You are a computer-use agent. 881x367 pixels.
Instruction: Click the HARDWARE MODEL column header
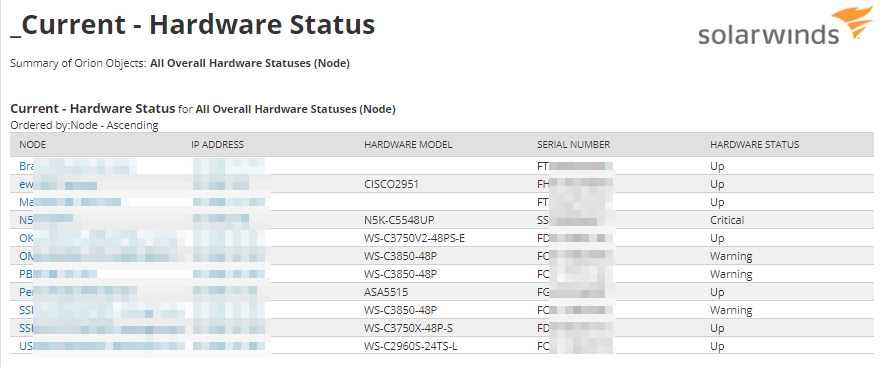click(408, 144)
